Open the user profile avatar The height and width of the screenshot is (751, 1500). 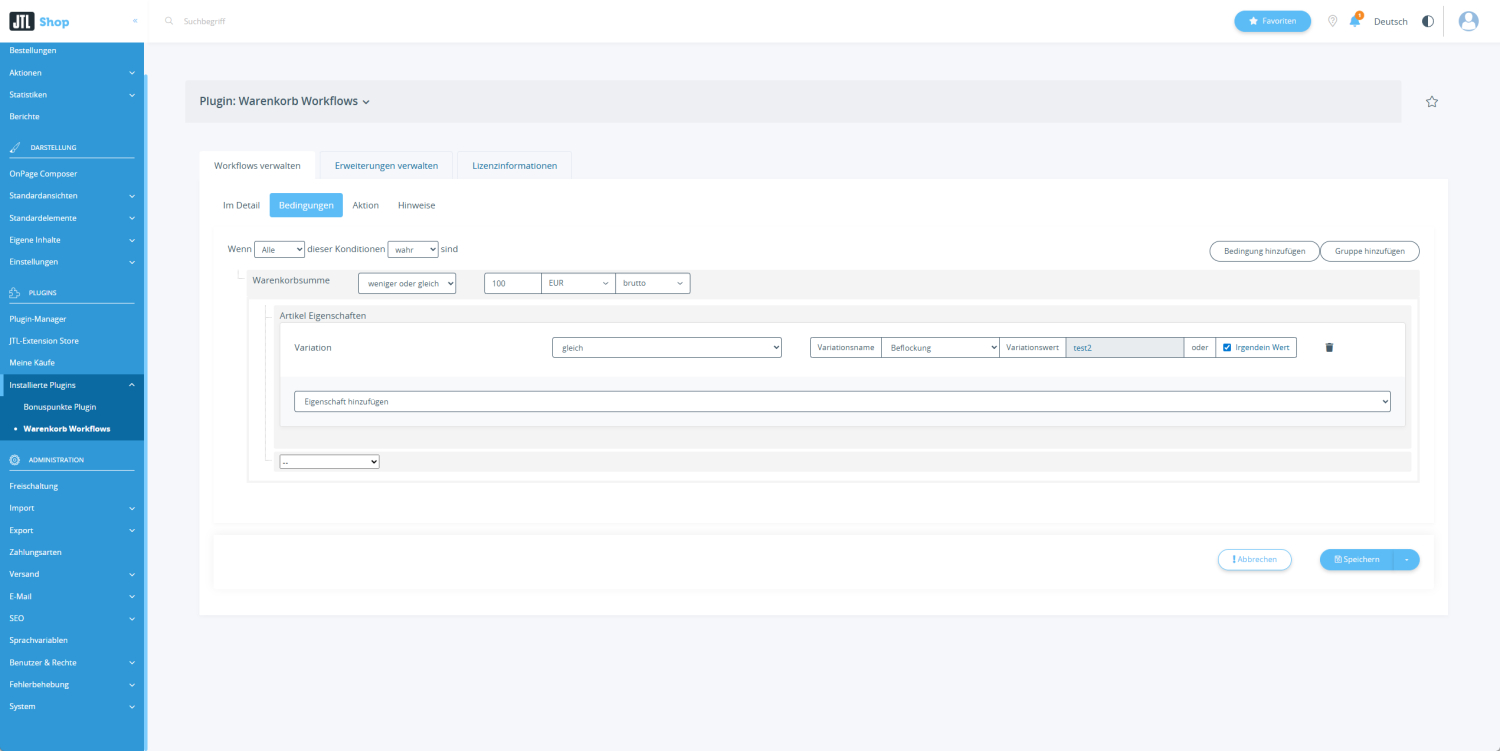[x=1468, y=21]
